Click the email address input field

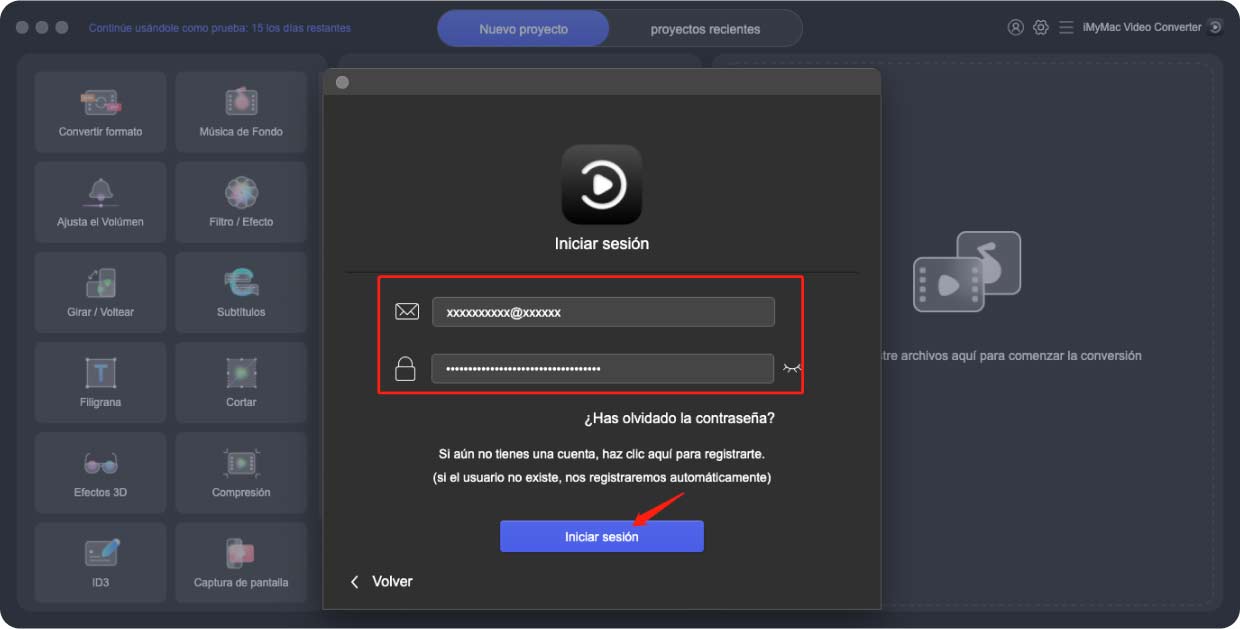tap(603, 312)
